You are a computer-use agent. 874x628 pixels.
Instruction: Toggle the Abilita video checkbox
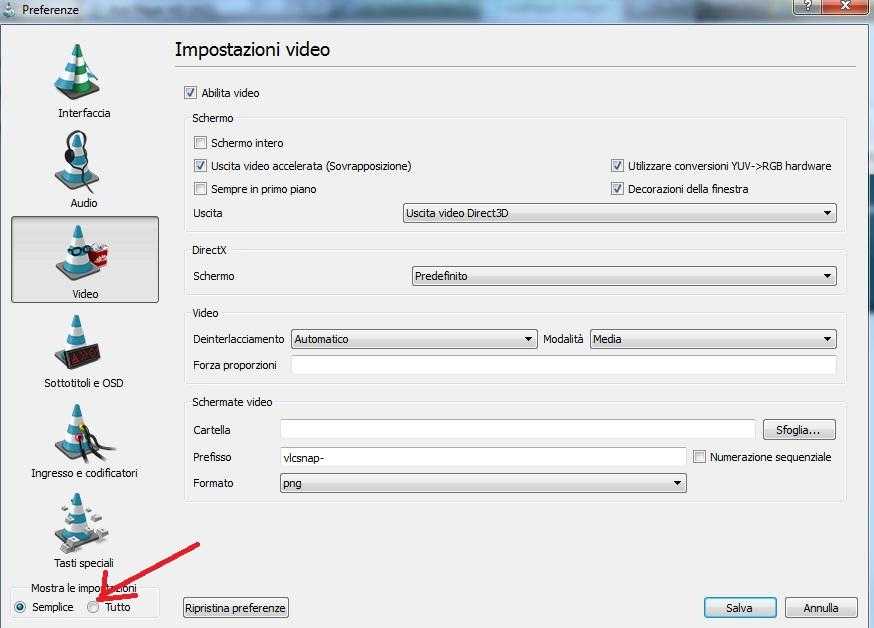[x=191, y=93]
